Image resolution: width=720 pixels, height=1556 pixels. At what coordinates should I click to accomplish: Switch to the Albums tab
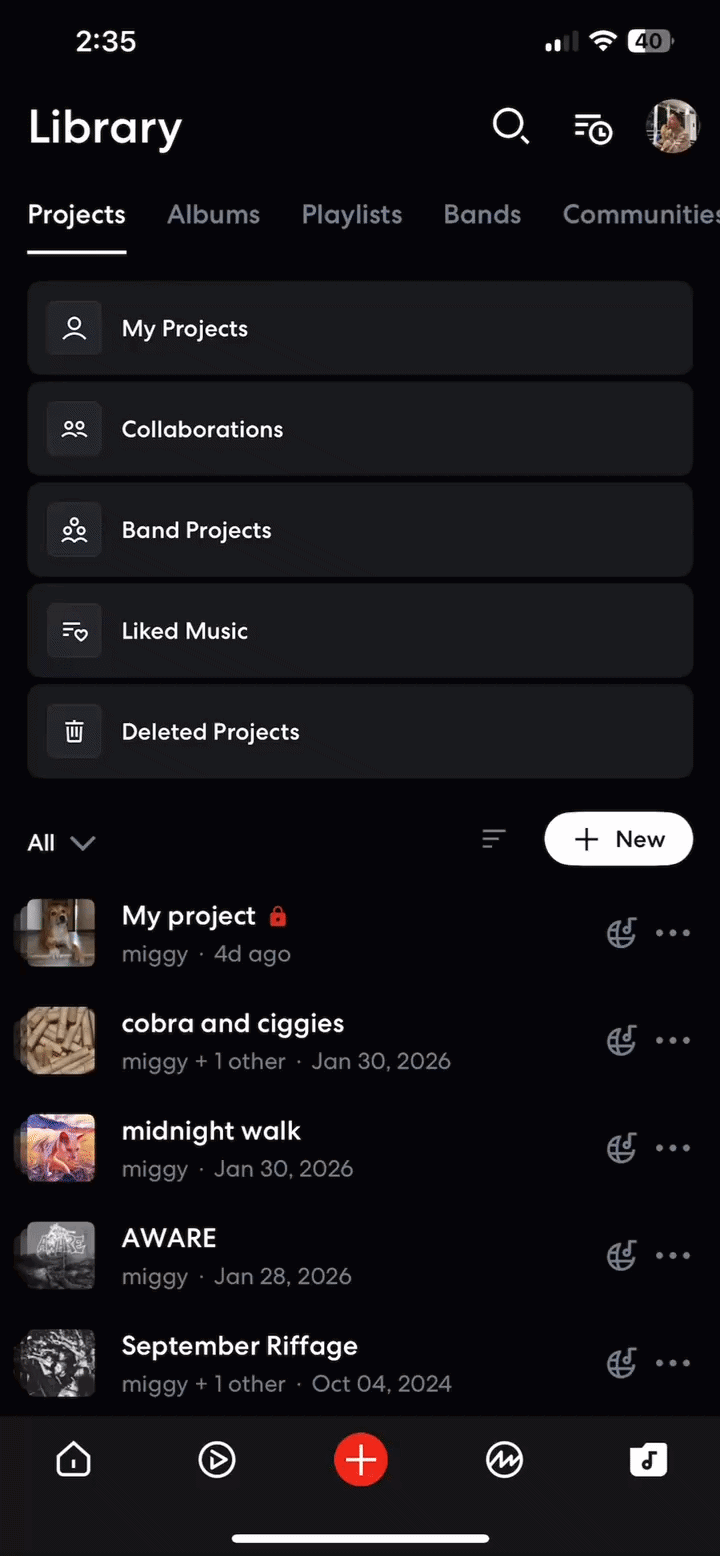(213, 214)
